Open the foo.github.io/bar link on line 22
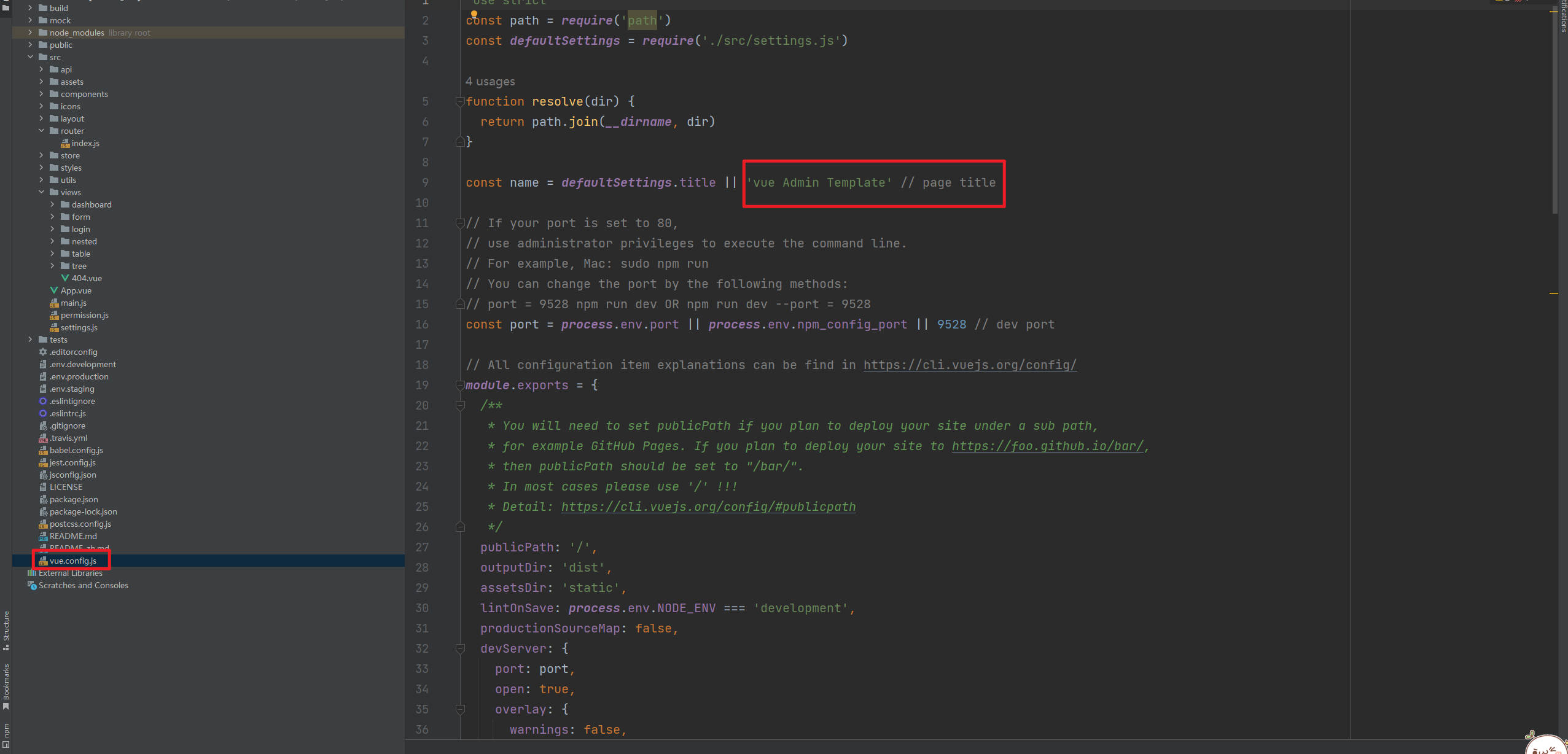This screenshot has width=1568, height=754. [1047, 446]
